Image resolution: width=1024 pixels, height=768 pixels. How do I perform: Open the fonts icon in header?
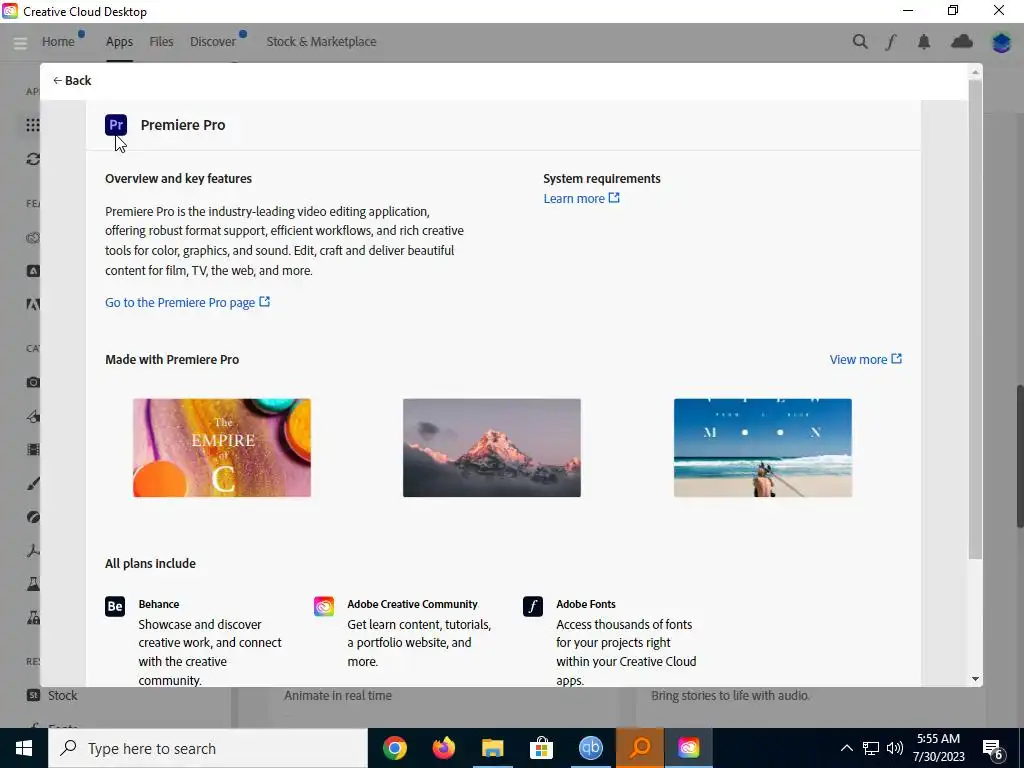pyautogui.click(x=891, y=42)
